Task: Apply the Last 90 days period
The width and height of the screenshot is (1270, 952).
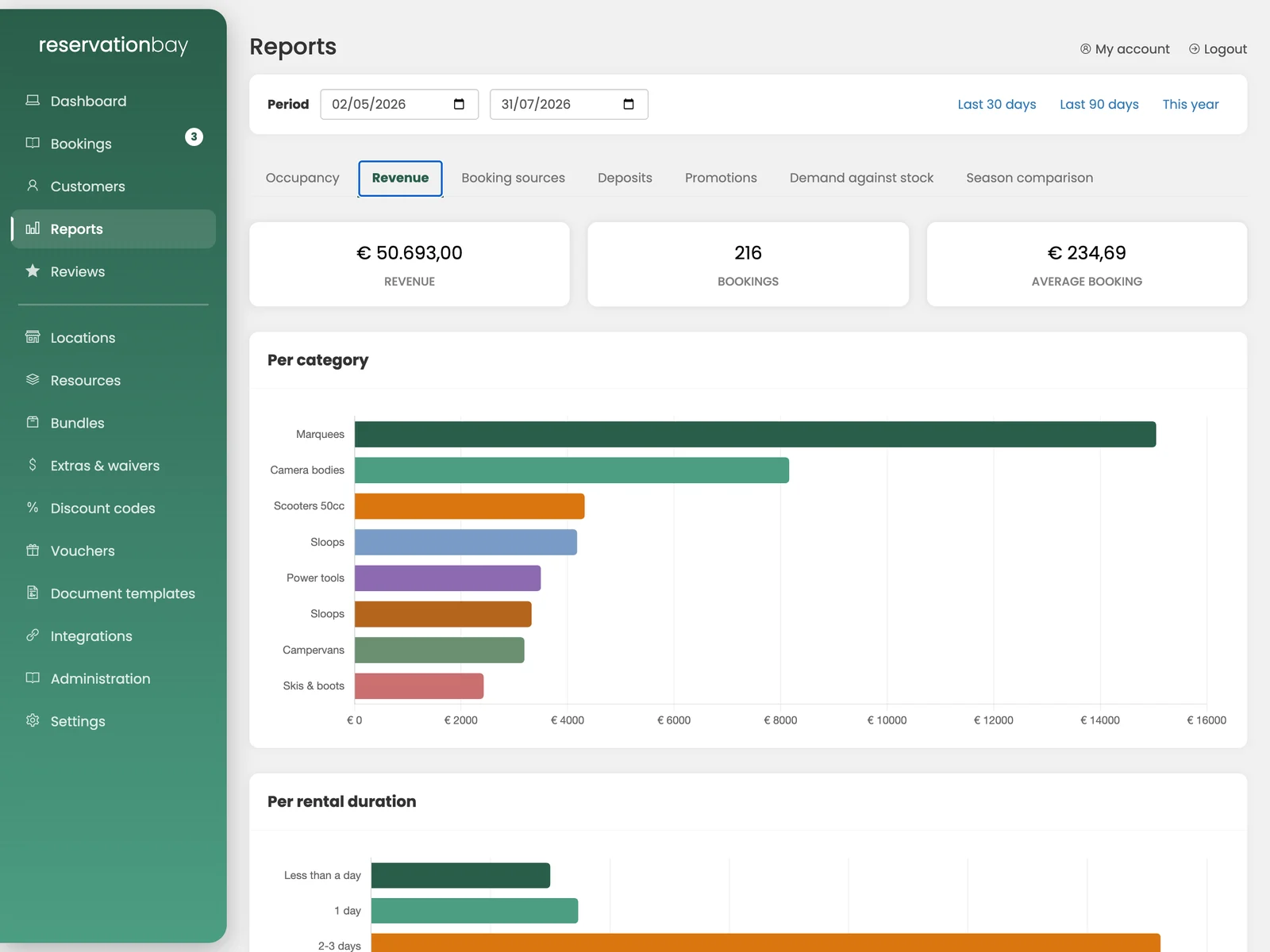Action: pyautogui.click(x=1099, y=104)
